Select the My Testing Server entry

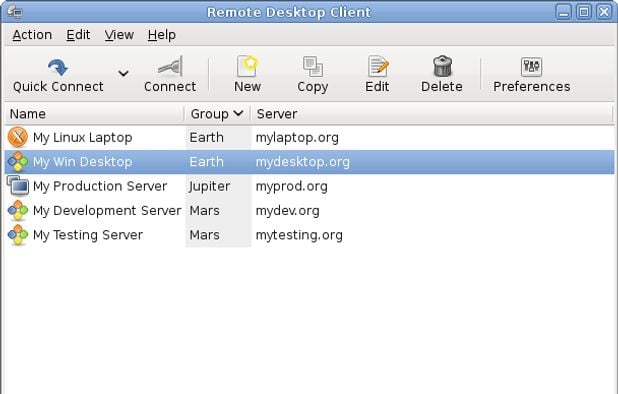click(309, 235)
